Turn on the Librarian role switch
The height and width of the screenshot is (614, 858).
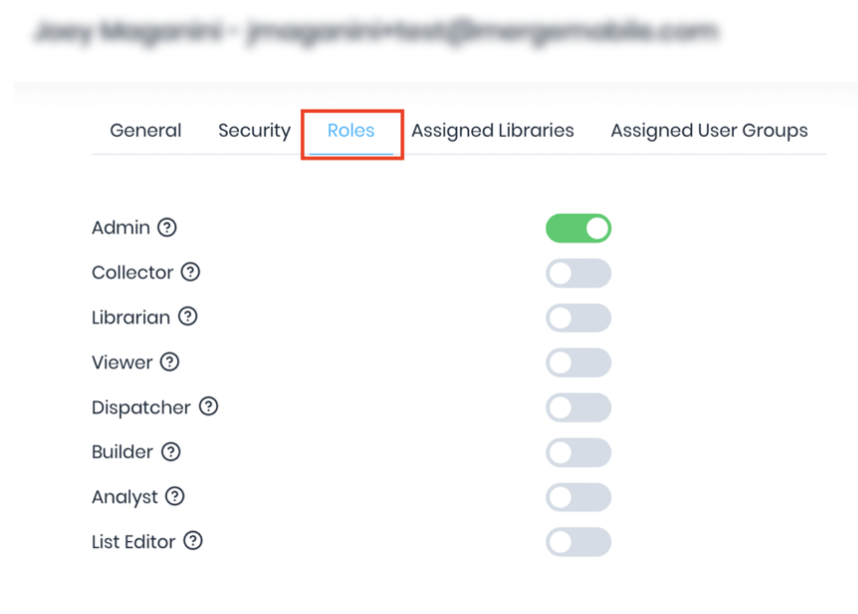point(578,318)
